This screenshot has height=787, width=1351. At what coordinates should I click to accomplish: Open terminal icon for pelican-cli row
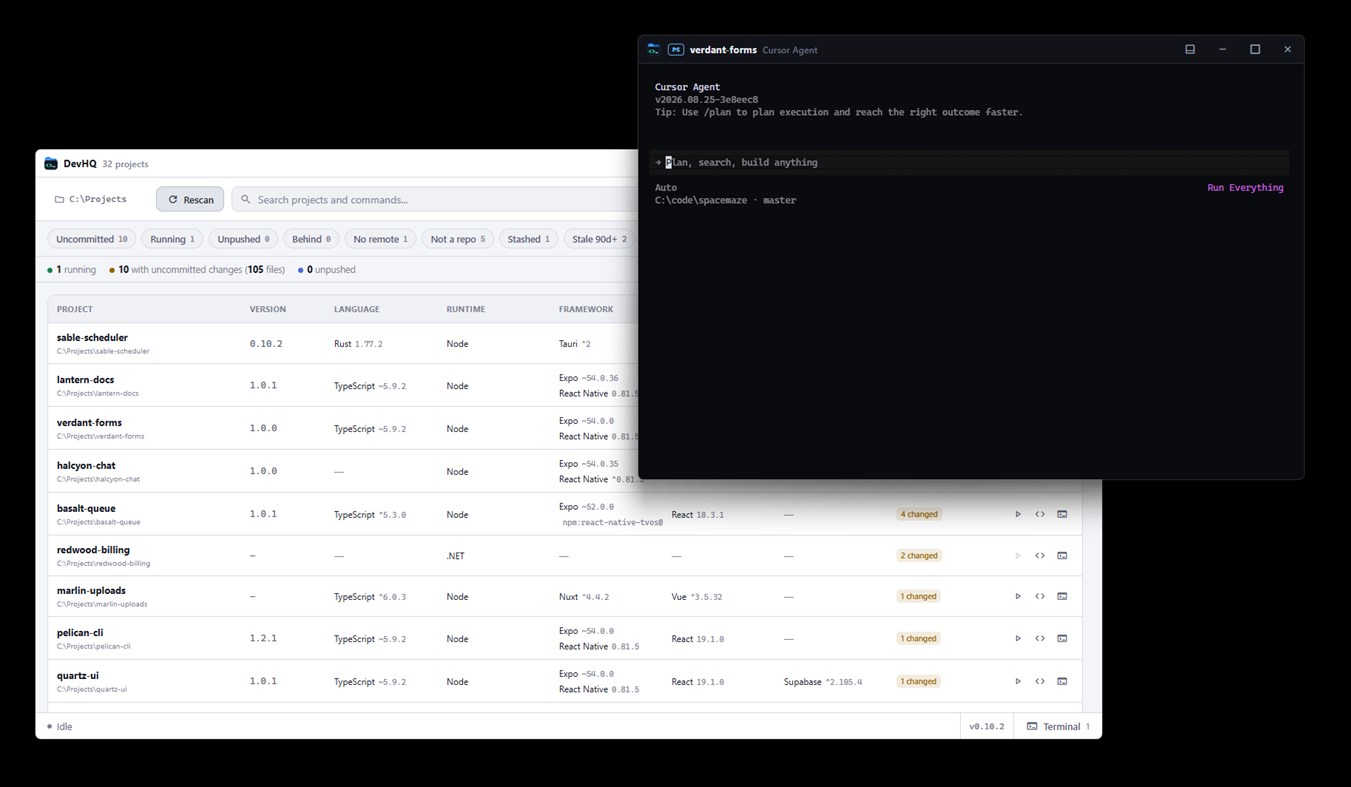(x=1062, y=638)
